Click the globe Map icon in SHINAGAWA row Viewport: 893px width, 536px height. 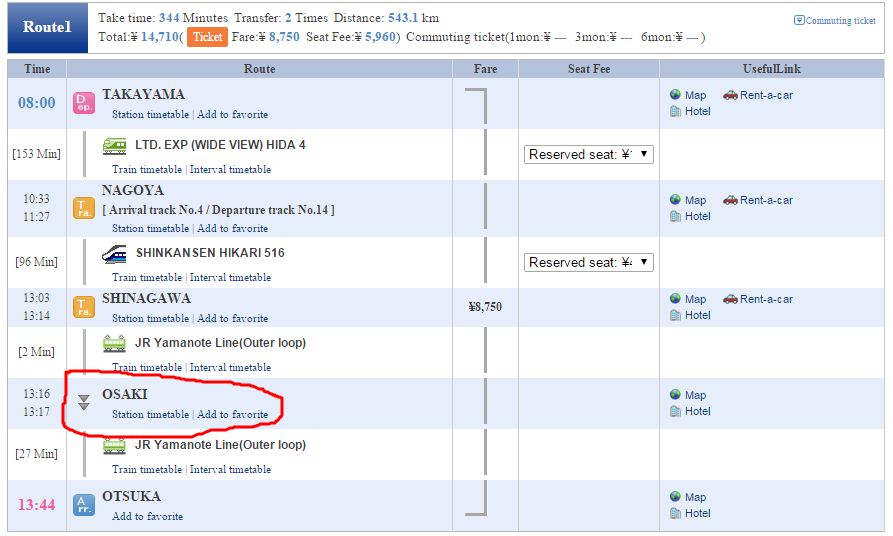coord(675,298)
